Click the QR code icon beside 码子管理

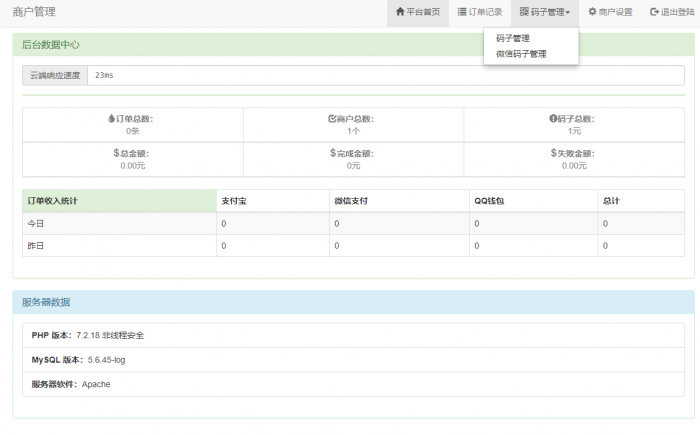coord(524,12)
